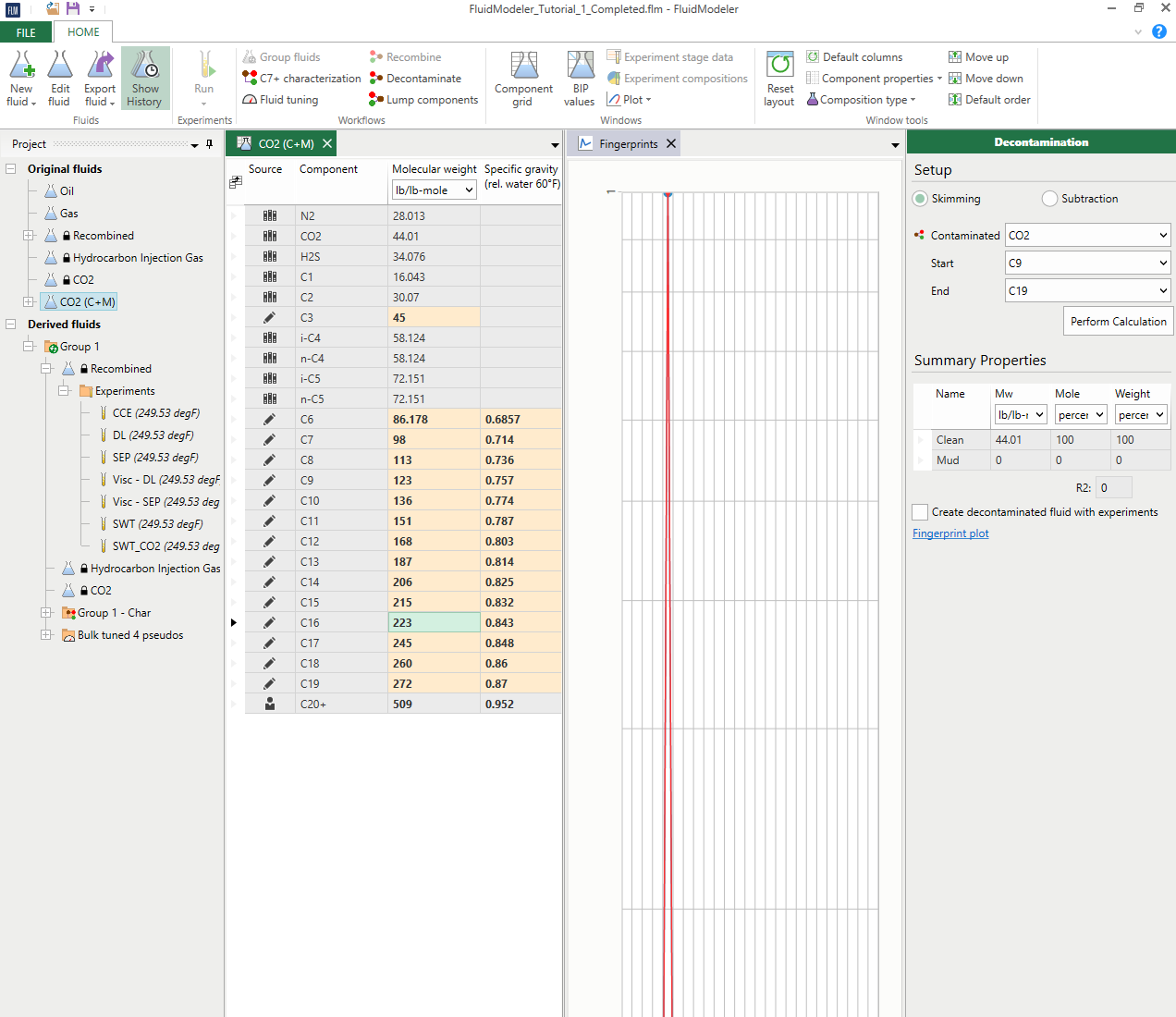This screenshot has width=1176, height=1017.
Task: Click the Perform Calculation button
Action: tap(1118, 322)
